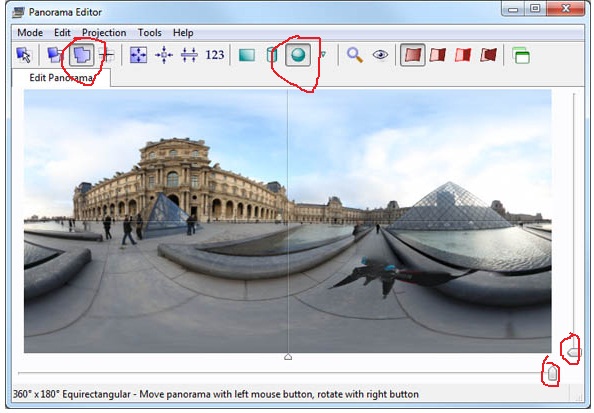
Task: Open the Help menu
Action: pos(183,33)
